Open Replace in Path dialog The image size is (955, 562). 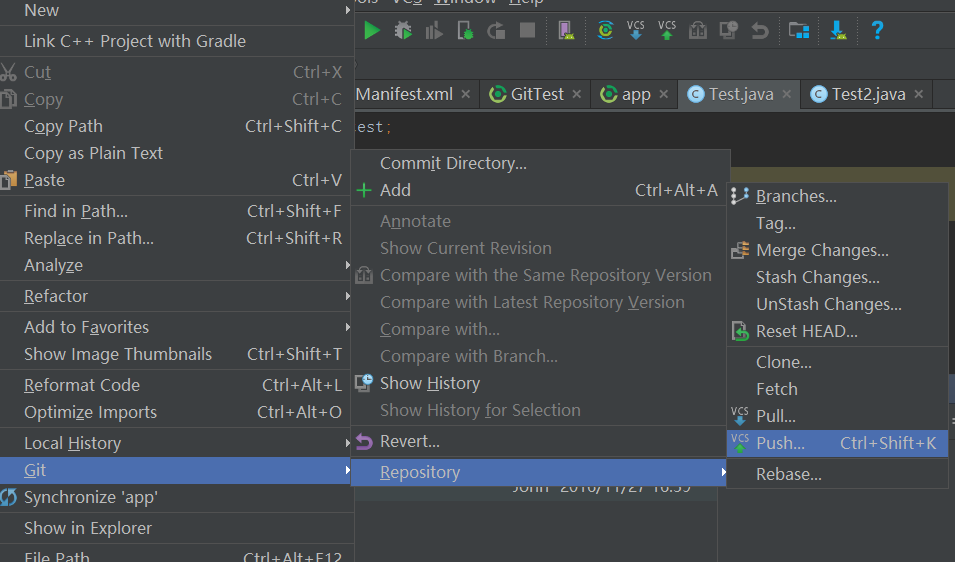(x=177, y=238)
